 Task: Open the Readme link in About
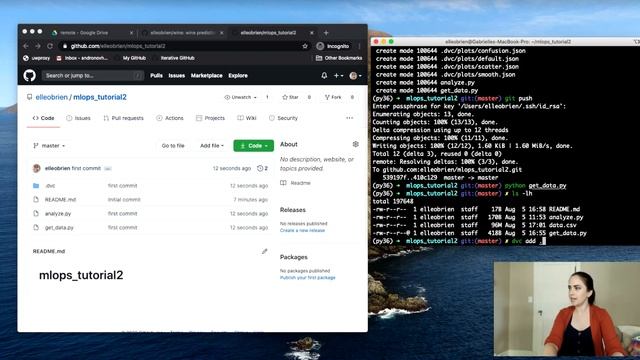click(296, 183)
